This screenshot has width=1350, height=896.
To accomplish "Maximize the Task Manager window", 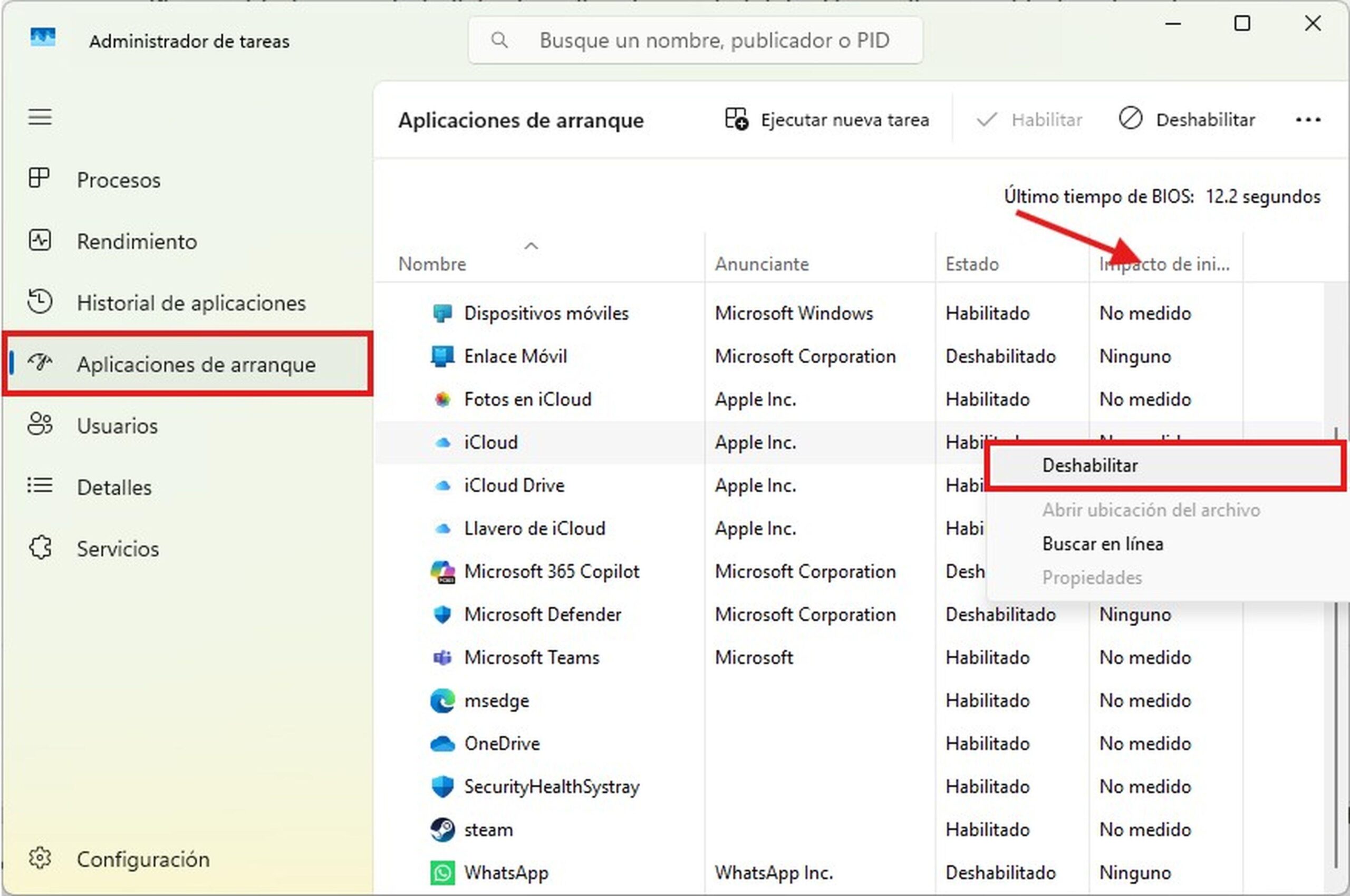I will tap(1242, 23).
